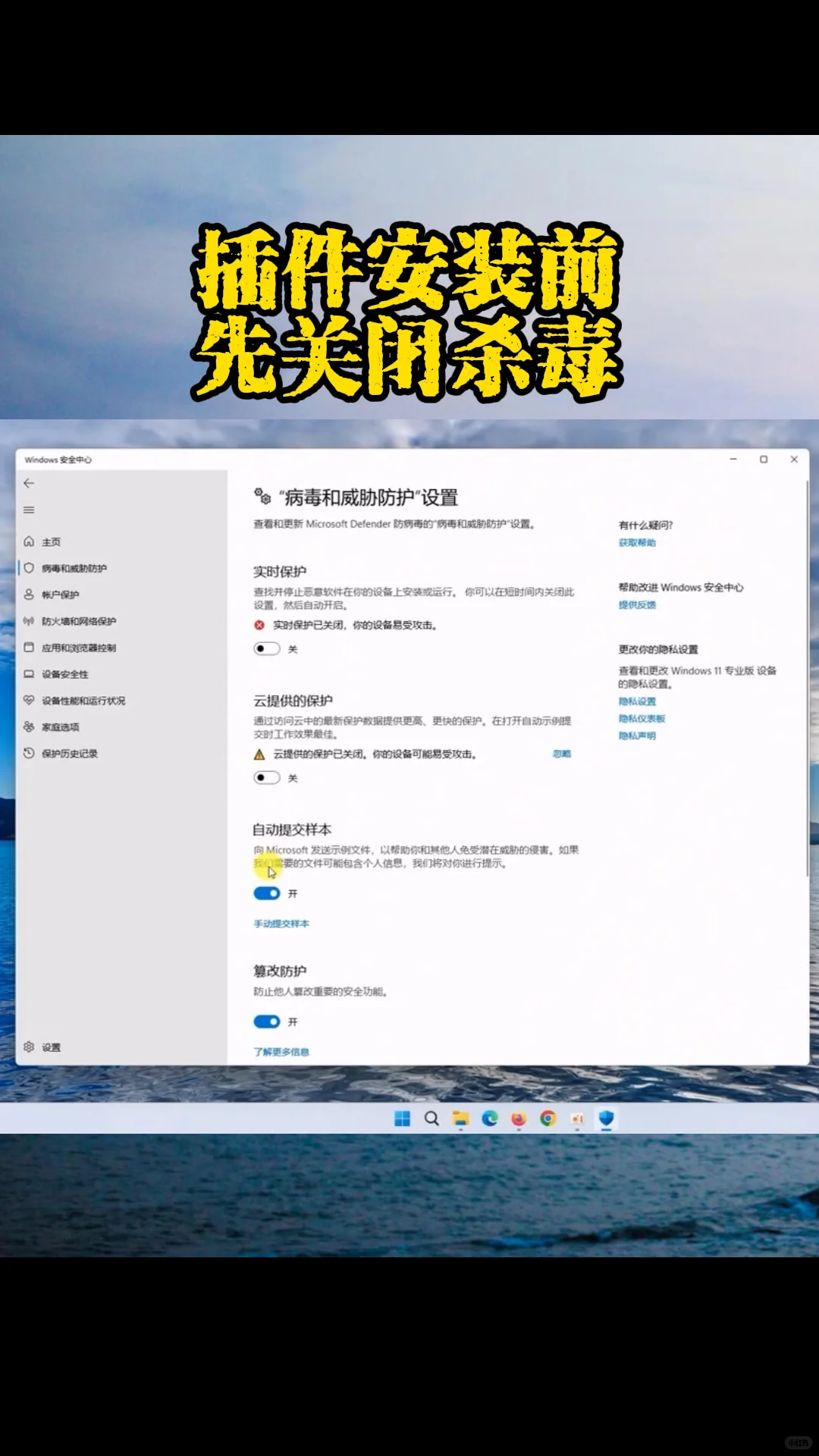Click the signal icon for 防火墙和网络保护
The width and height of the screenshot is (819, 1456).
(29, 621)
